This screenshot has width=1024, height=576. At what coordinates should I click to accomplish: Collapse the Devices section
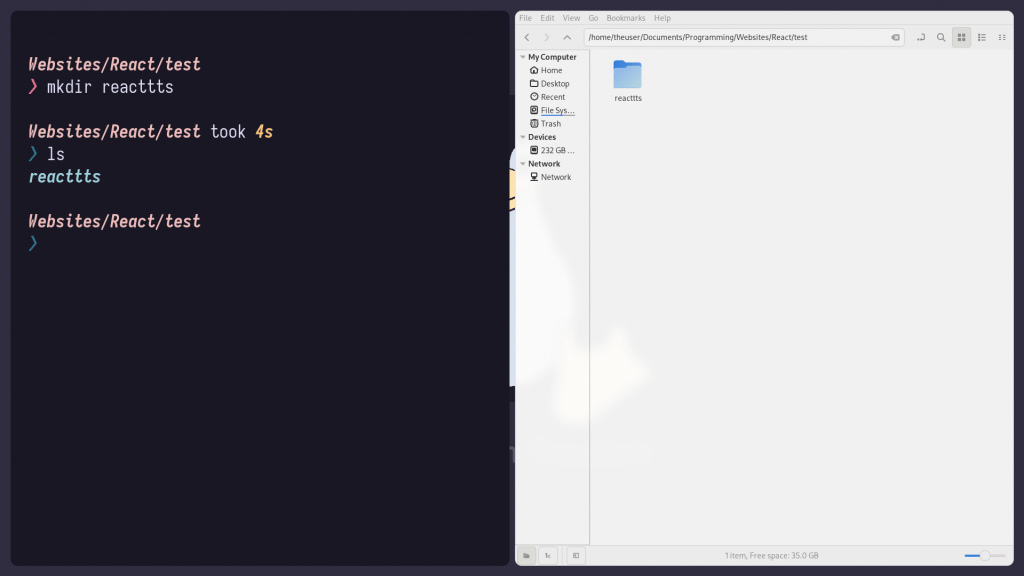tap(522, 137)
